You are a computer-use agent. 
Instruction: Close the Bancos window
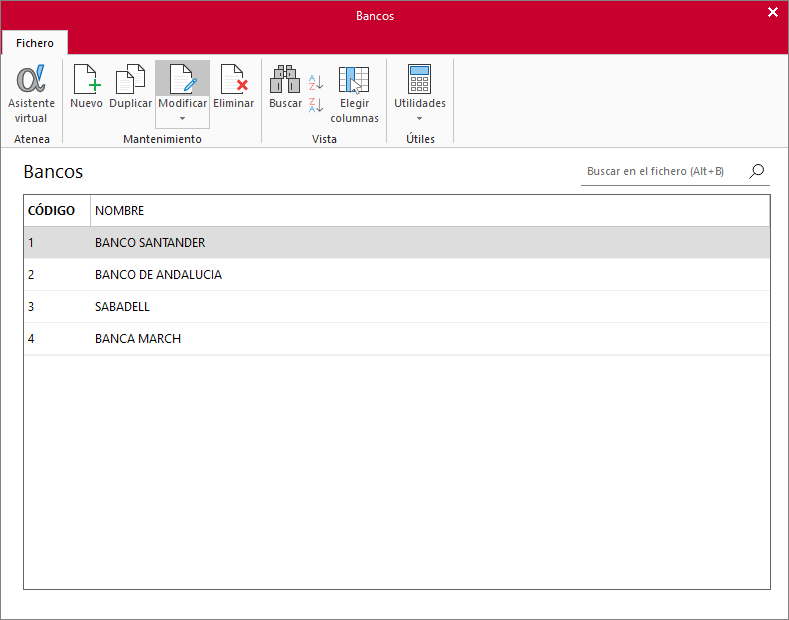point(773,12)
